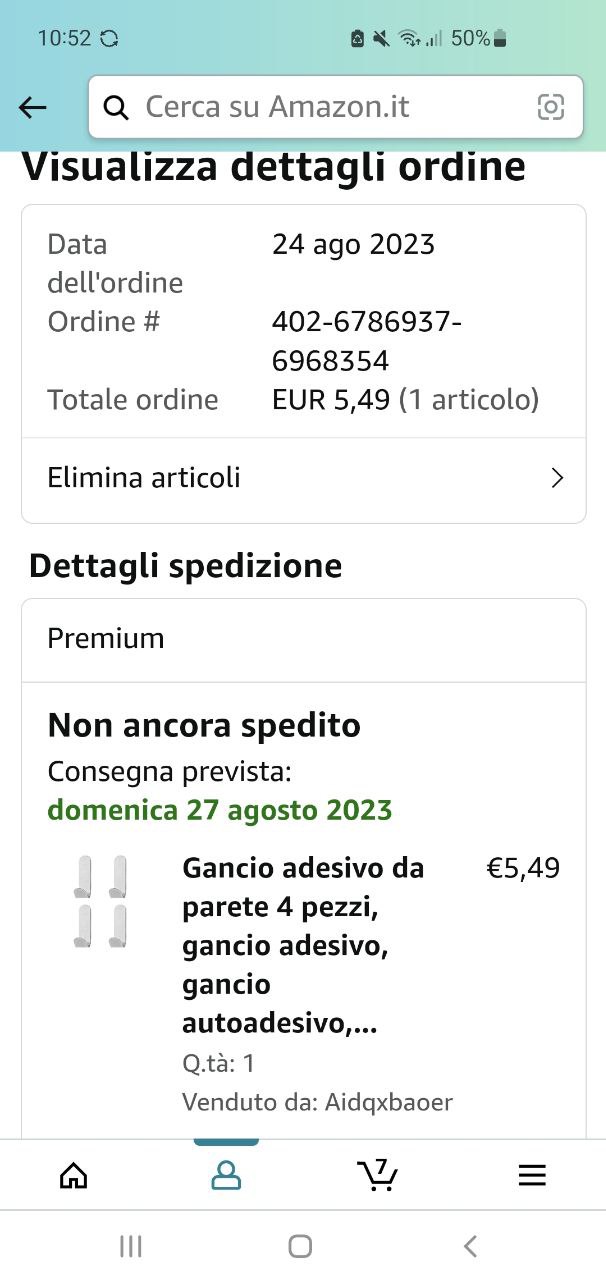The width and height of the screenshot is (606, 1280).
Task: Select the order number 402-6786937-6968354
Action: tap(367, 341)
